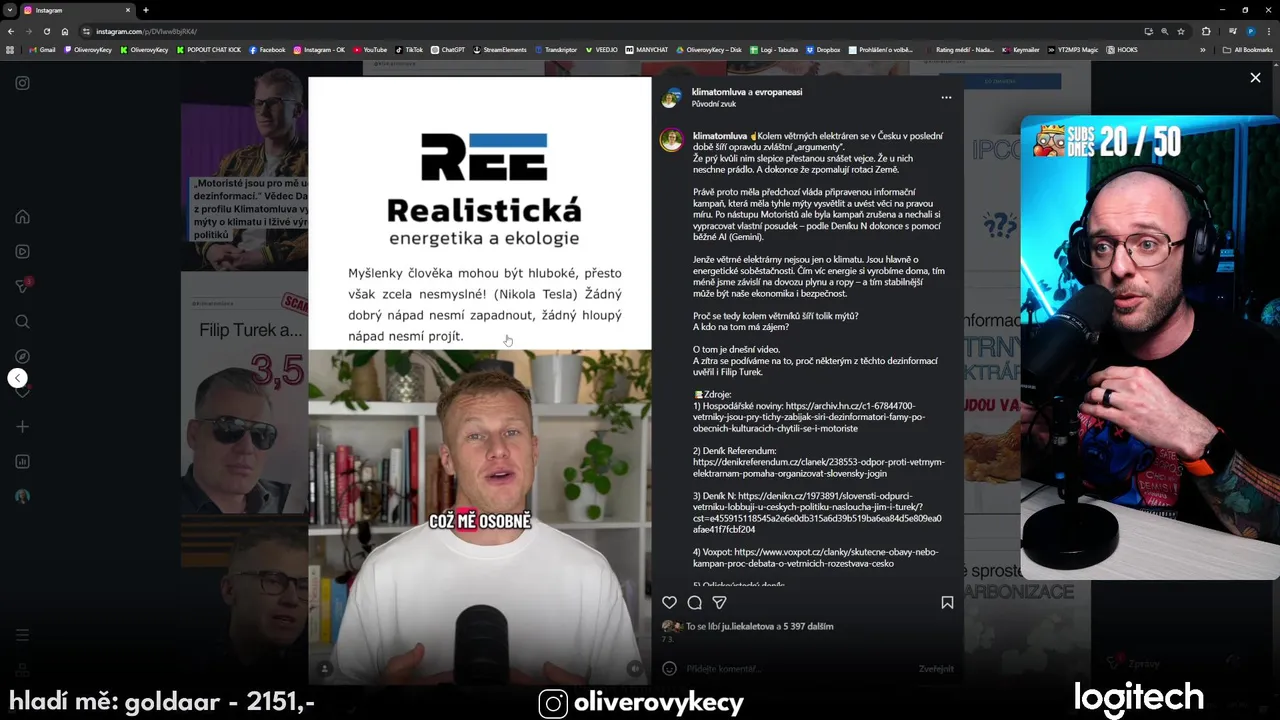The image size is (1280, 720).
Task: Go to previous post arrow
Action: 18,378
